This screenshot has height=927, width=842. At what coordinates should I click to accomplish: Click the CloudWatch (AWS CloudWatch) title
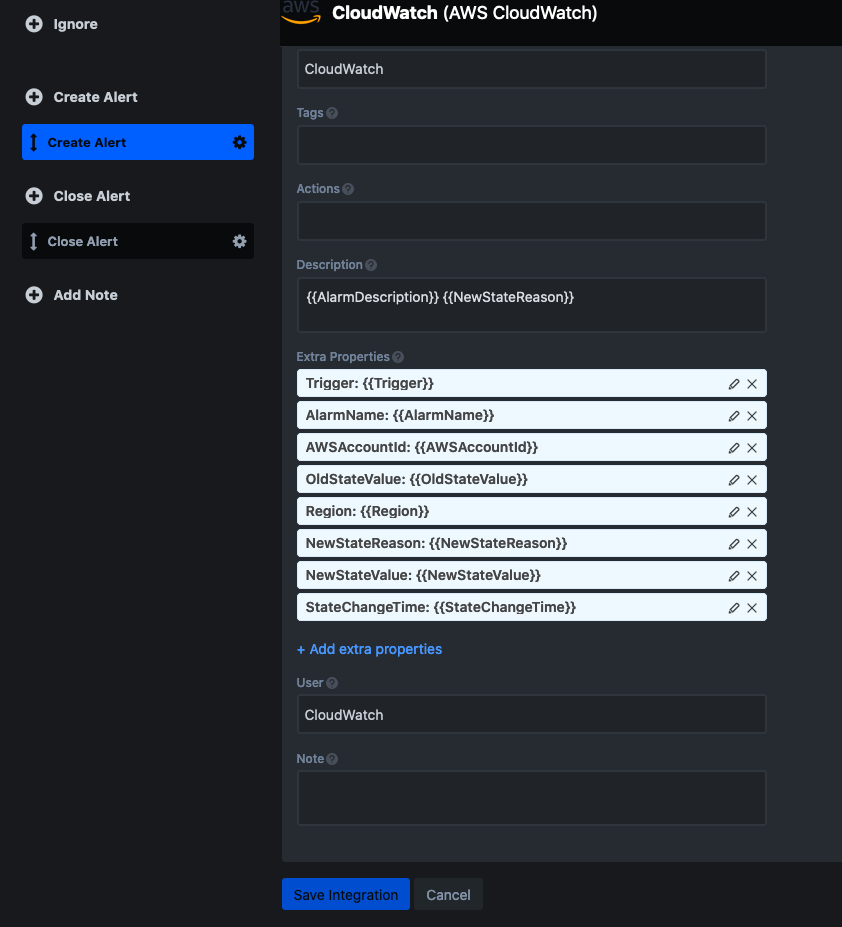click(465, 13)
